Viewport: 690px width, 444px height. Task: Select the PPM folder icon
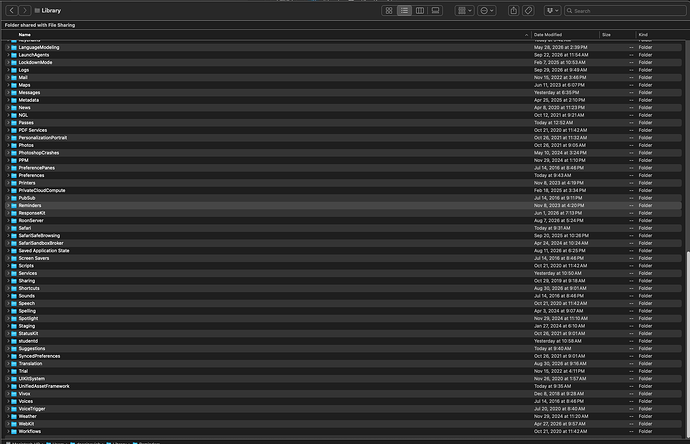(14, 160)
